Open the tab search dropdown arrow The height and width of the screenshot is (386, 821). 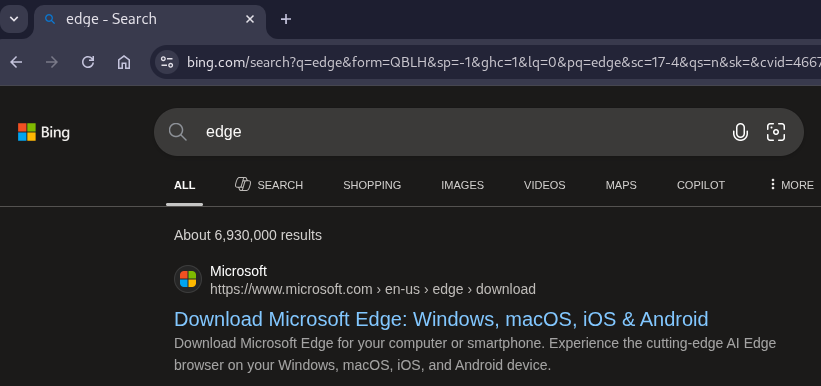14,19
